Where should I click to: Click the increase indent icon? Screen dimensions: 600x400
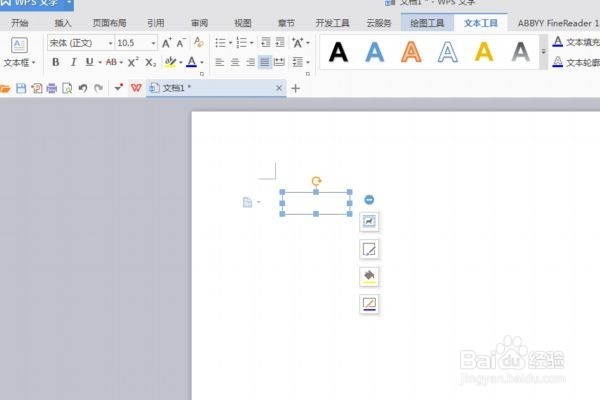(280, 42)
